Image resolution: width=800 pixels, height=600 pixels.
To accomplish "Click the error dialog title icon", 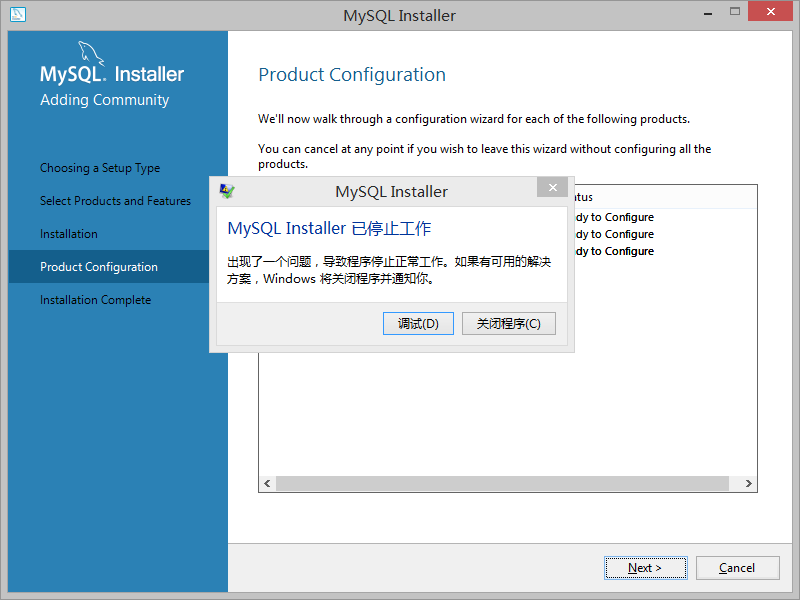I will point(227,191).
